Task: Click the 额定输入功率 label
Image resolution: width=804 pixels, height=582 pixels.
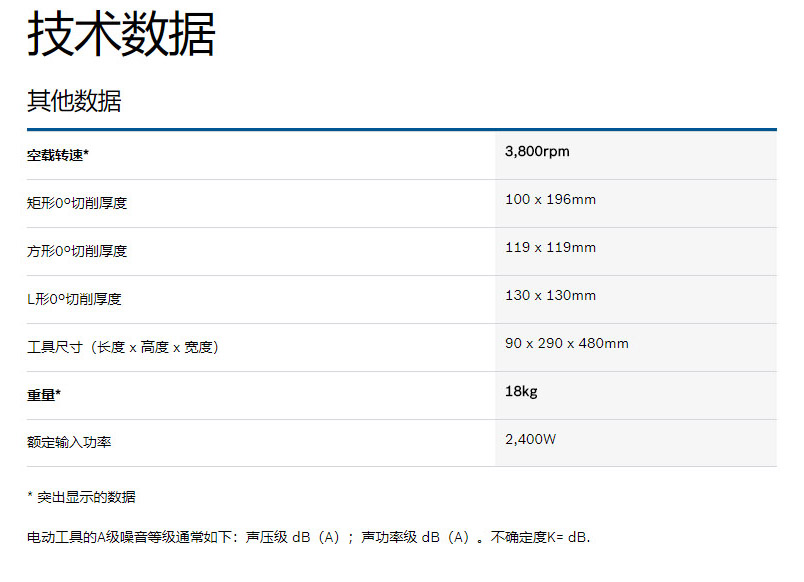Action: (69, 442)
